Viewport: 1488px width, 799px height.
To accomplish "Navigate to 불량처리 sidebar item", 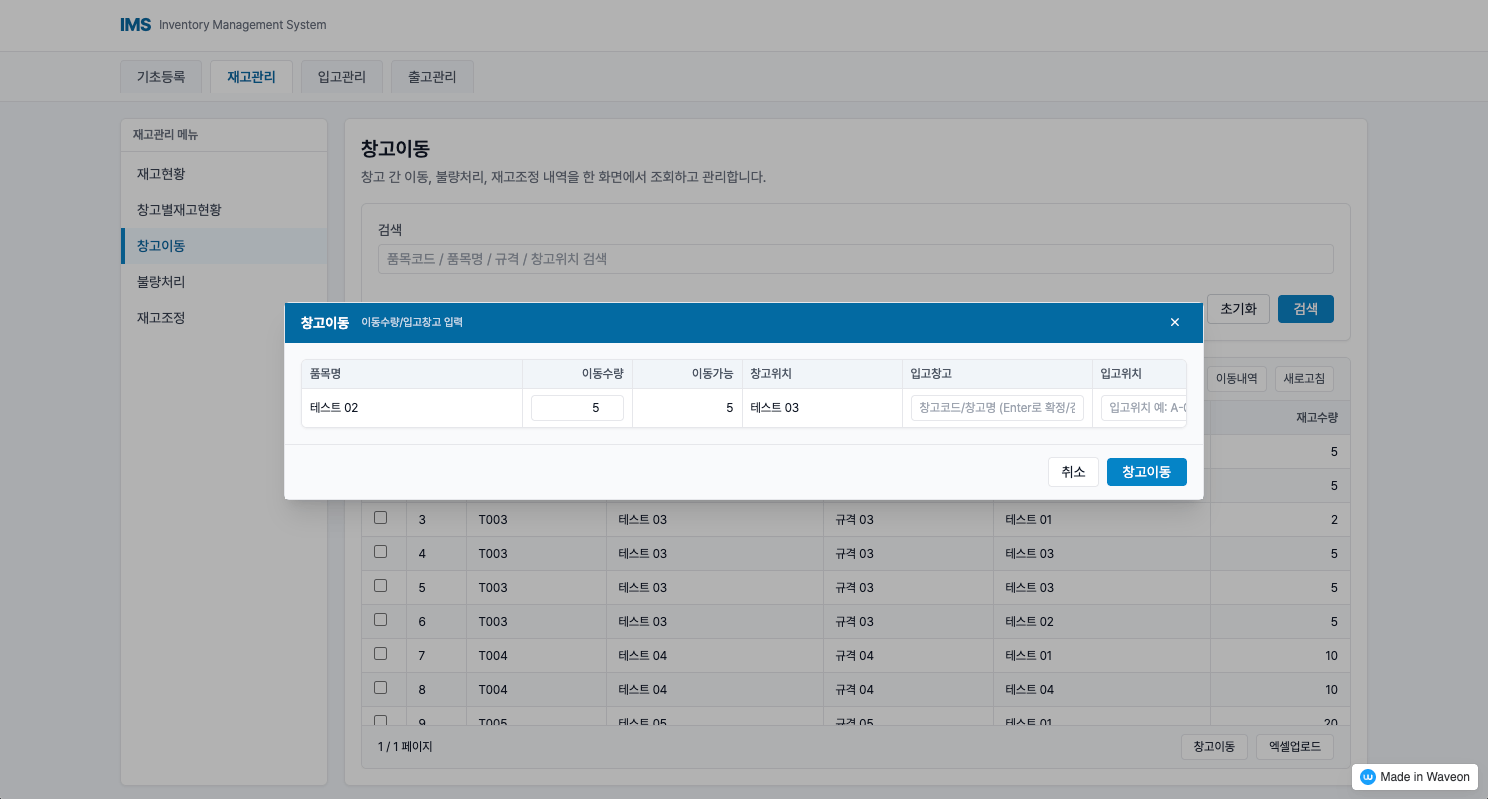I will [161, 282].
